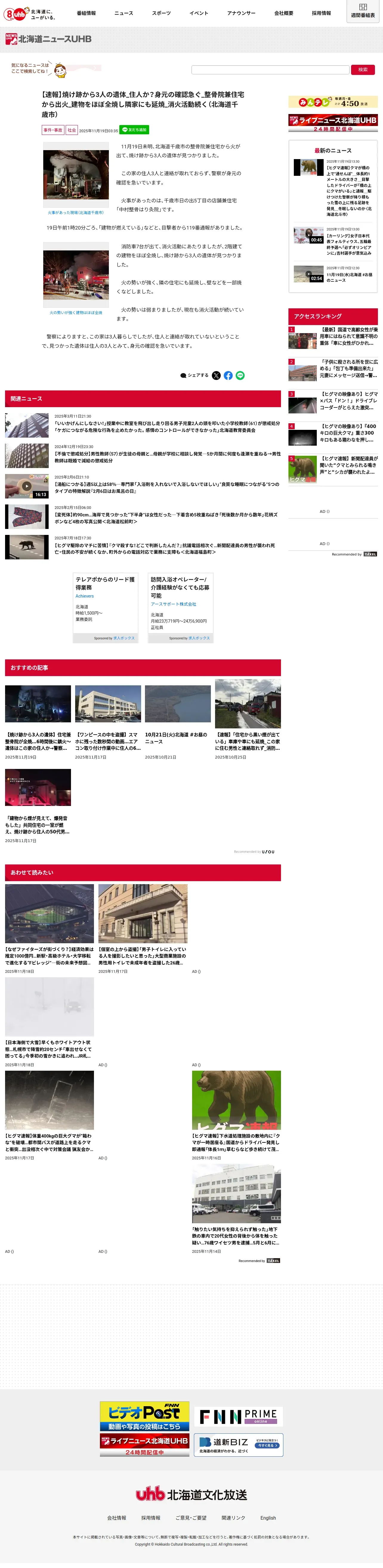The image size is (383, 1568).
Task: Open the FNN PRIME online banner
Action: coord(238,1416)
